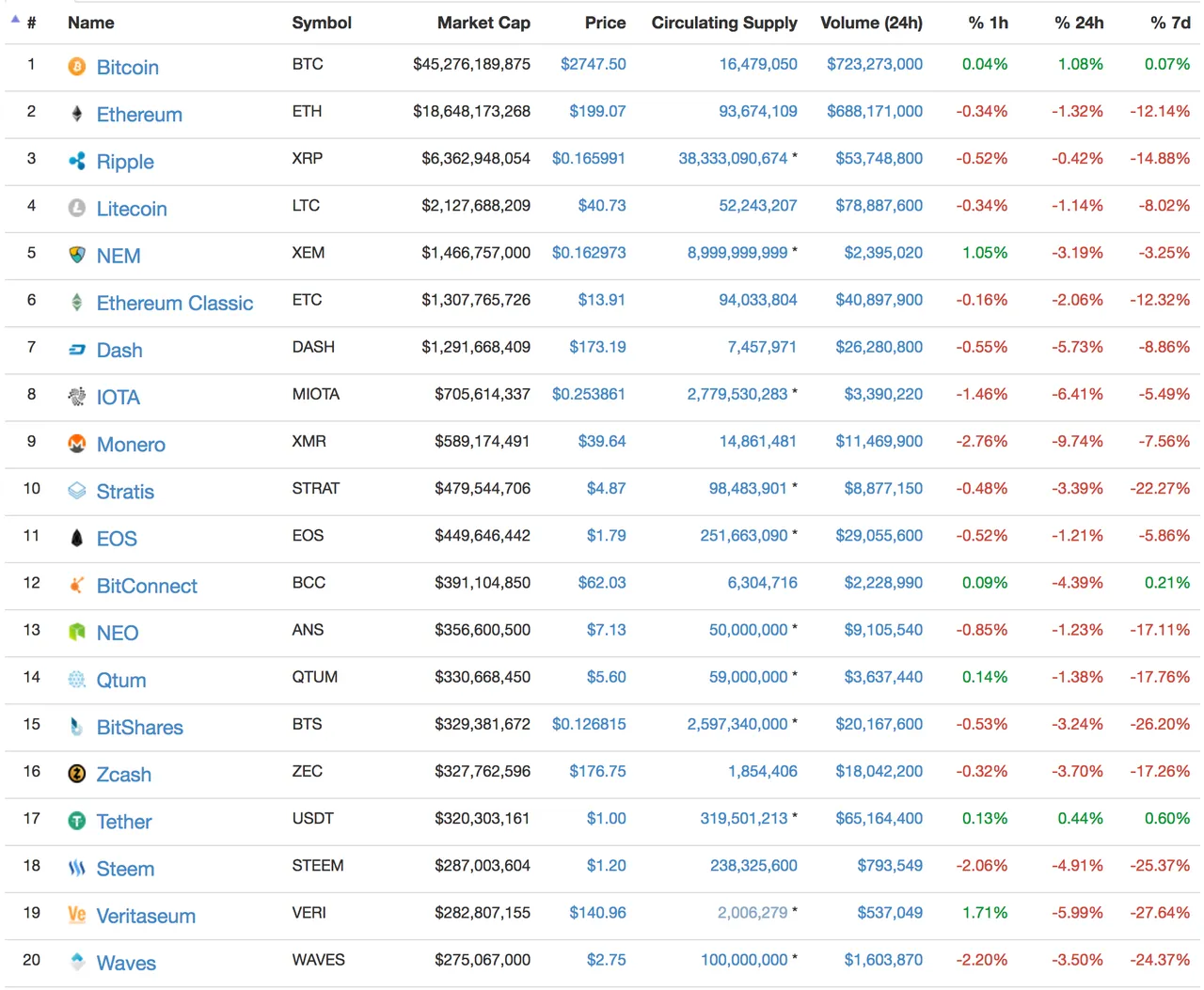Click Tether 7d change 0.60%
Image resolution: width=1204 pixels, height=990 pixels.
pyautogui.click(x=1167, y=818)
